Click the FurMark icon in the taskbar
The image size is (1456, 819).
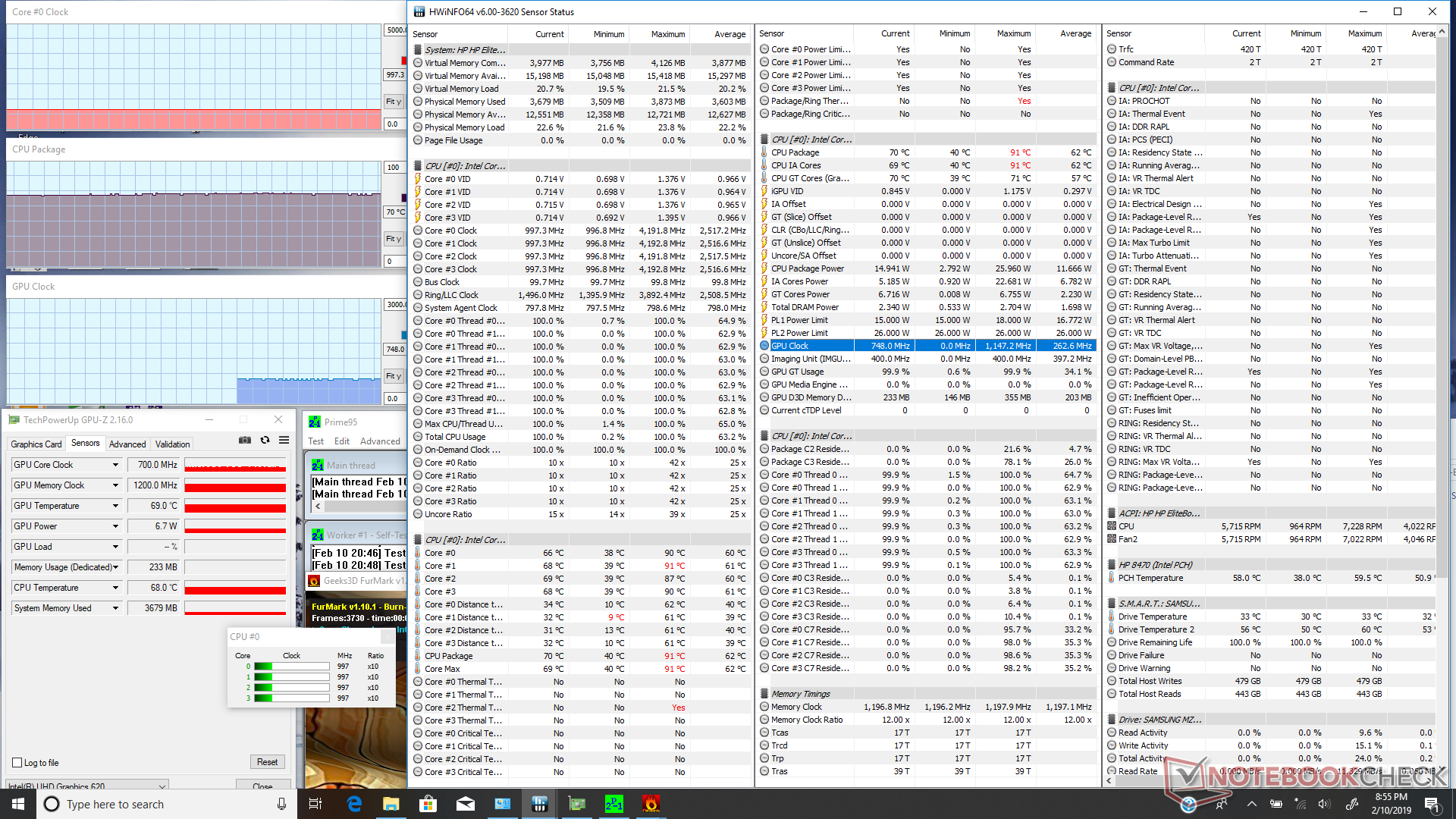[651, 804]
